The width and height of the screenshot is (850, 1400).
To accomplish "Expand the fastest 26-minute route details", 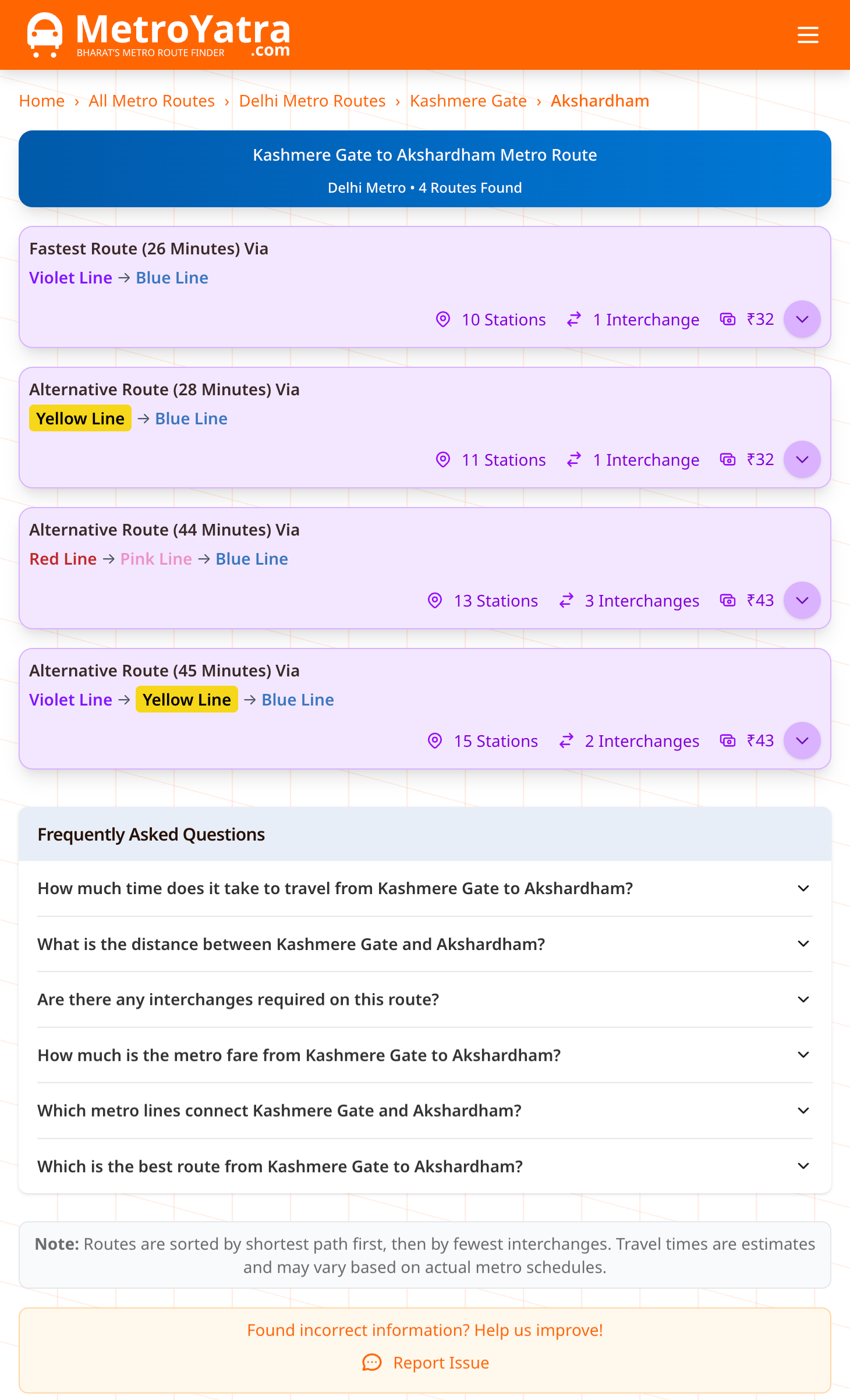I will pos(802,319).
